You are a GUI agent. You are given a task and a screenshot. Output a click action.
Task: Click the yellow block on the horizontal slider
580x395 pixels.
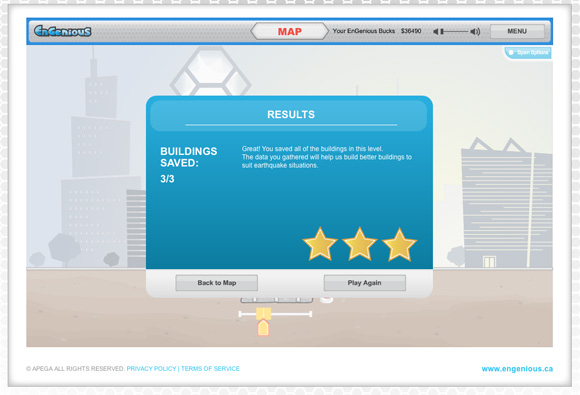coord(264,314)
